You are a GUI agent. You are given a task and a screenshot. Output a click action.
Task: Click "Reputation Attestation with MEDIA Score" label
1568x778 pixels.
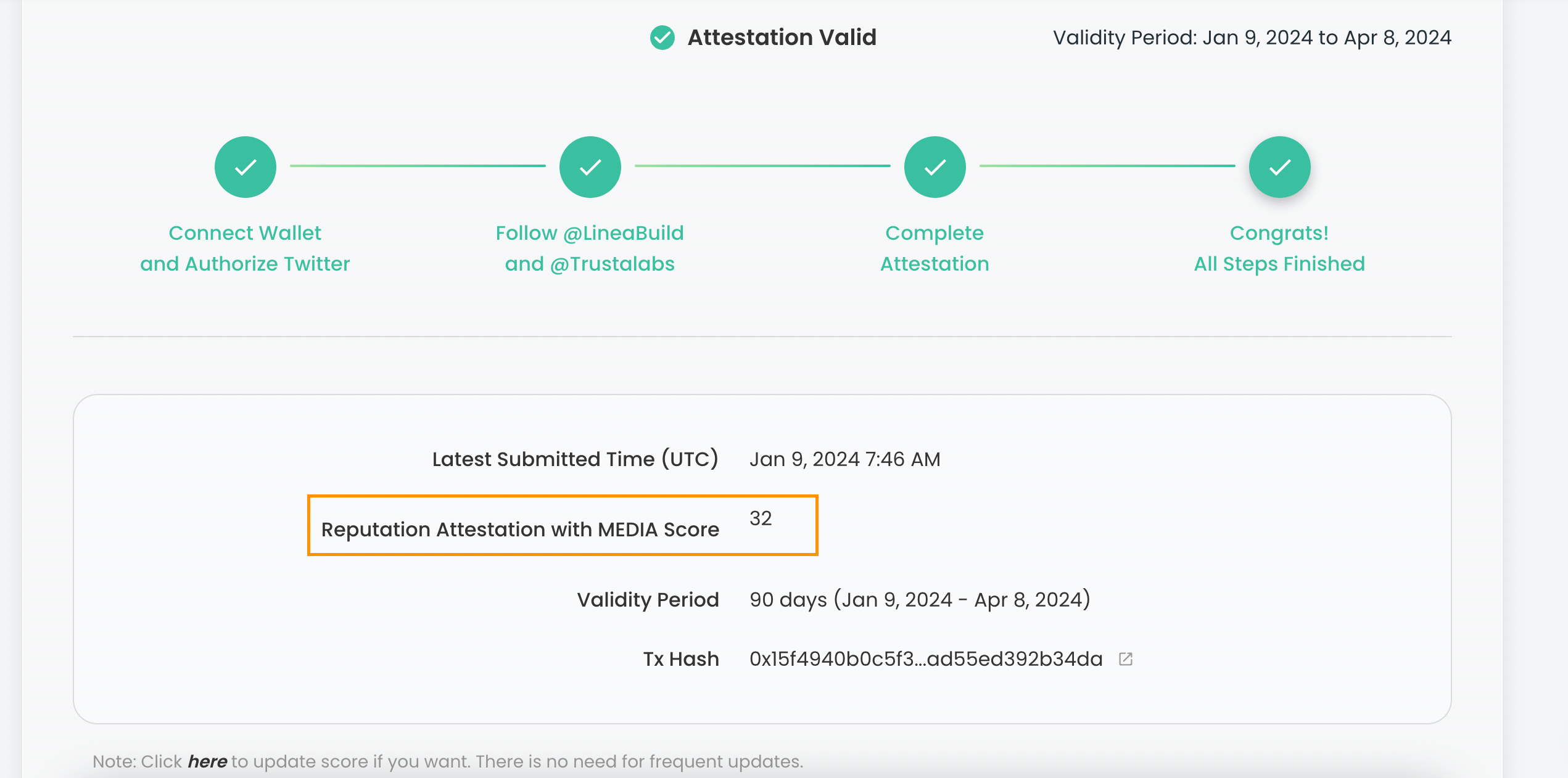[520, 530]
